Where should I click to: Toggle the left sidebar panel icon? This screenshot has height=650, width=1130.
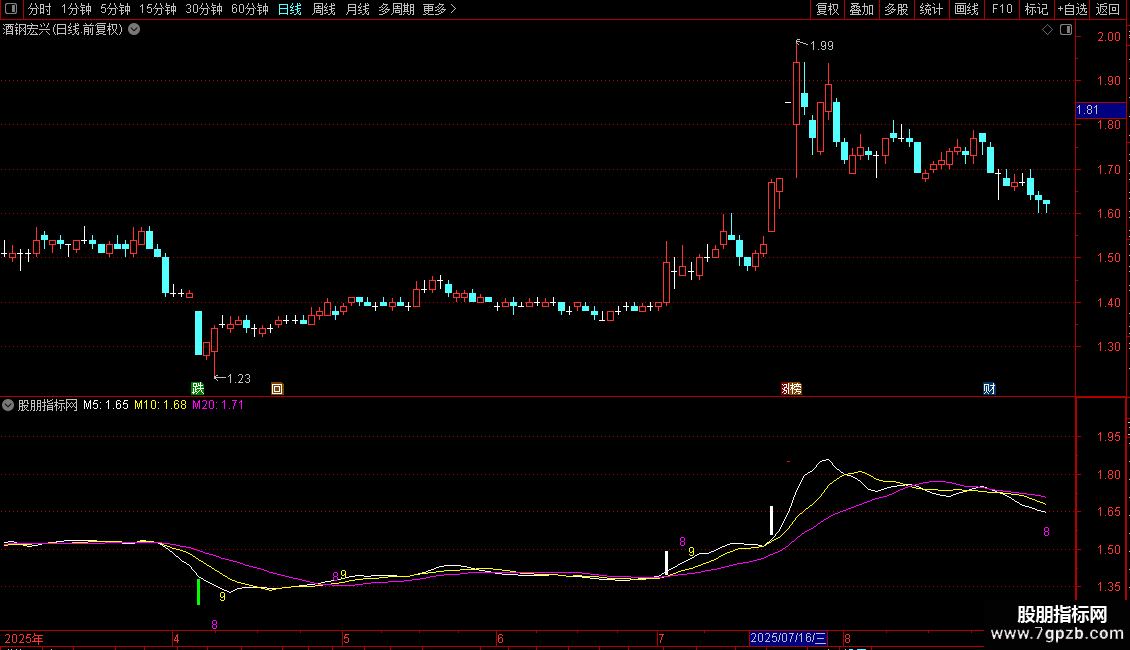[11, 9]
